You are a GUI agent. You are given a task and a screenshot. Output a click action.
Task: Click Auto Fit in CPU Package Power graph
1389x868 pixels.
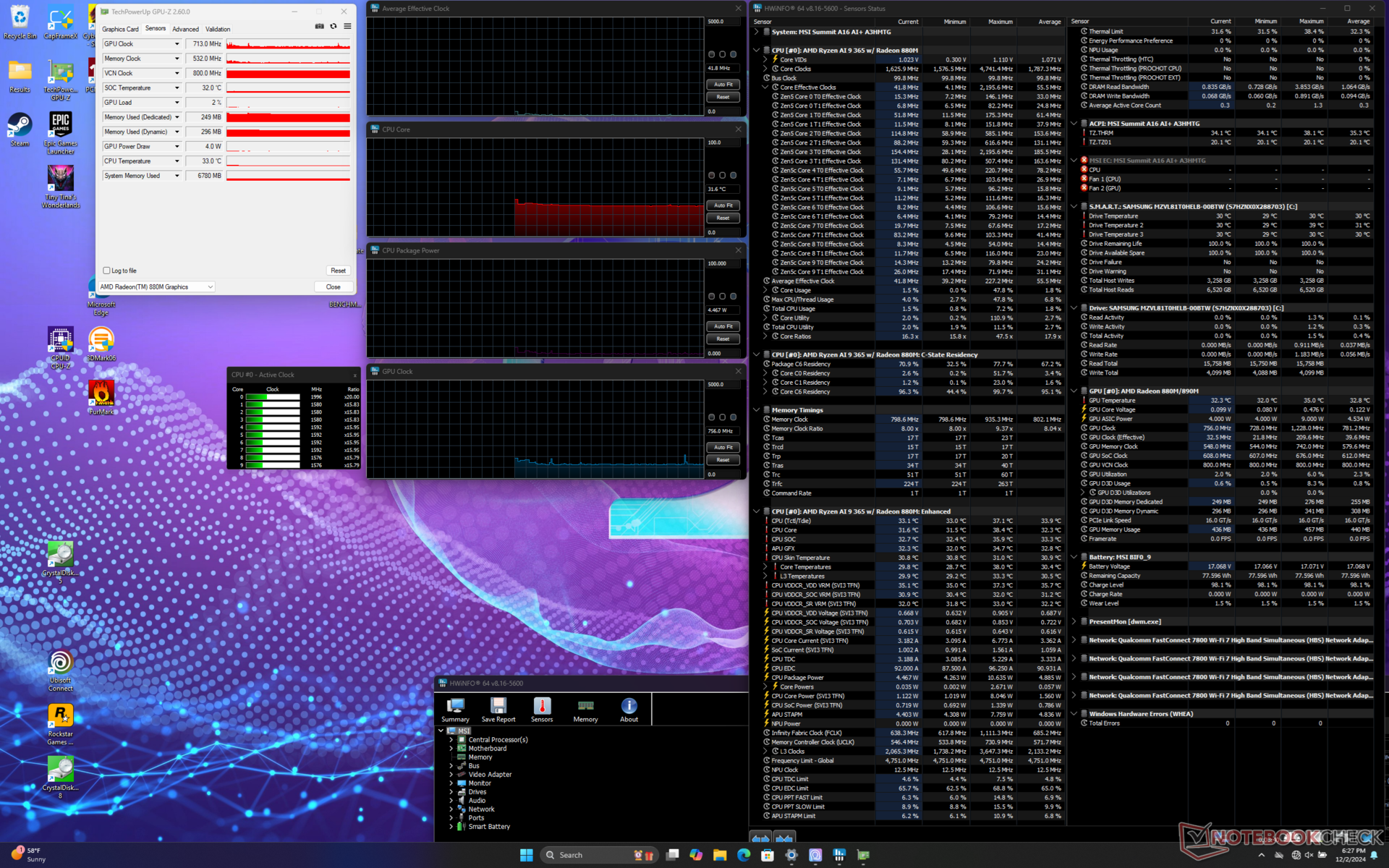coord(723,326)
